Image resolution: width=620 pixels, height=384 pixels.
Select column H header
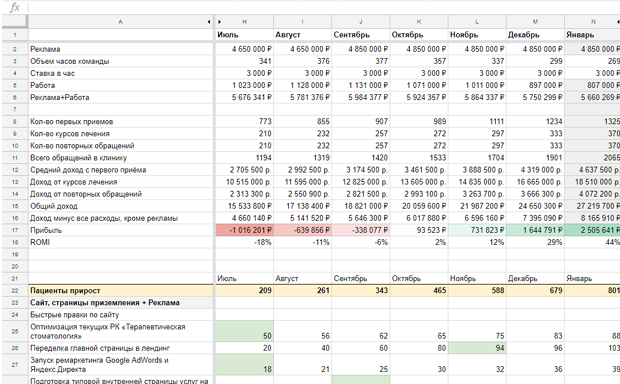[x=244, y=22]
